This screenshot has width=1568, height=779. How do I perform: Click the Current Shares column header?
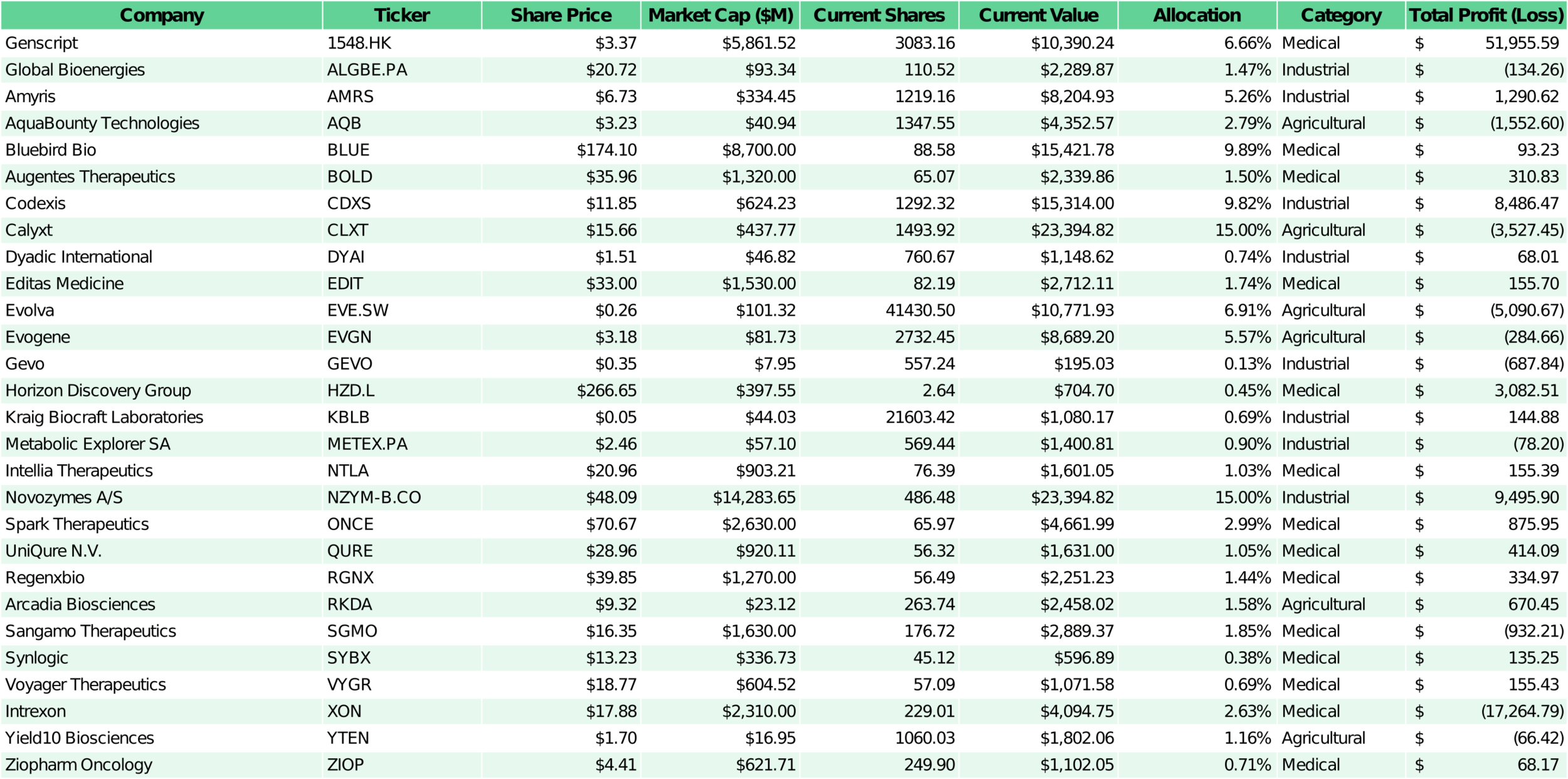879,15
